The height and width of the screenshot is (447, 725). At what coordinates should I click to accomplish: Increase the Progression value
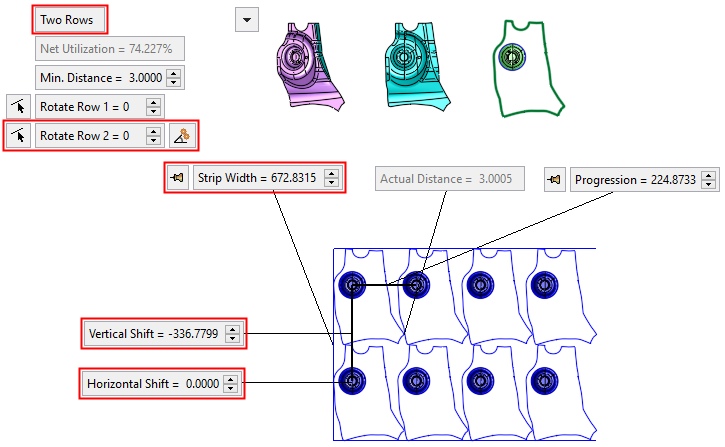coord(708,176)
